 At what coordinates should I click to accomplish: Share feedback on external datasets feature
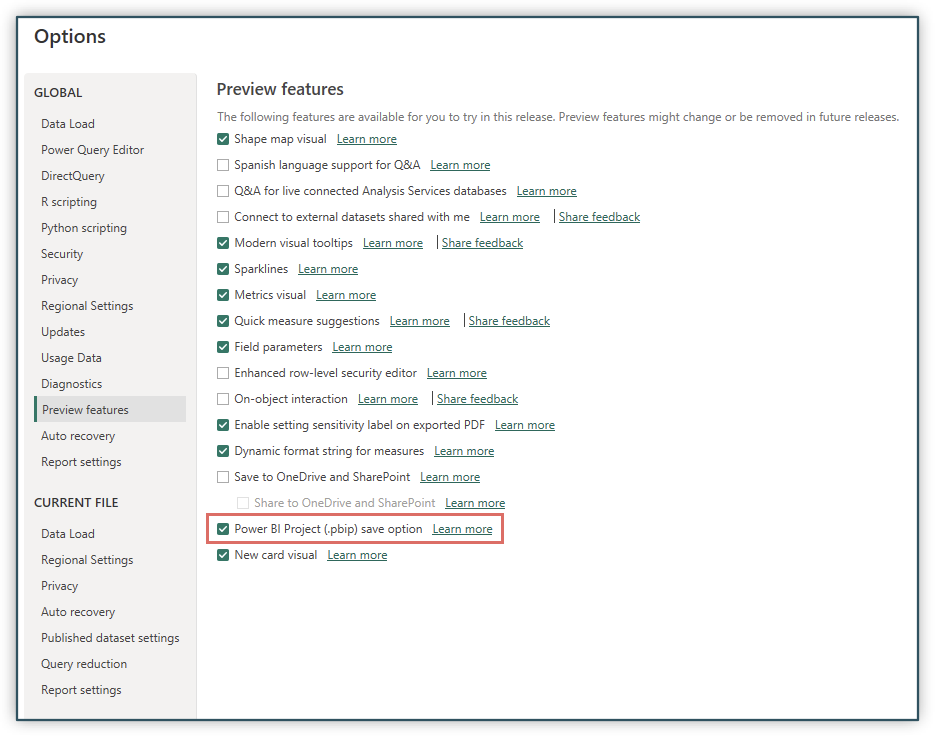pyautogui.click(x=599, y=217)
